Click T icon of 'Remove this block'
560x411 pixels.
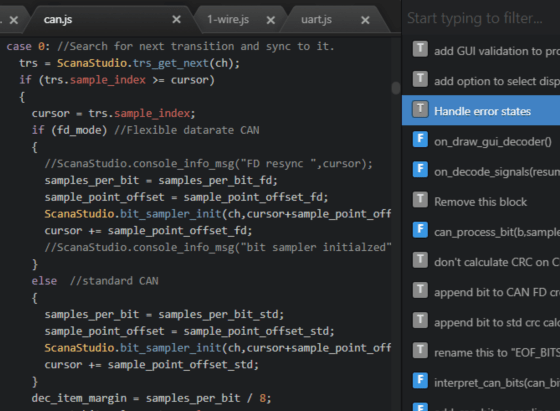pyautogui.click(x=420, y=200)
